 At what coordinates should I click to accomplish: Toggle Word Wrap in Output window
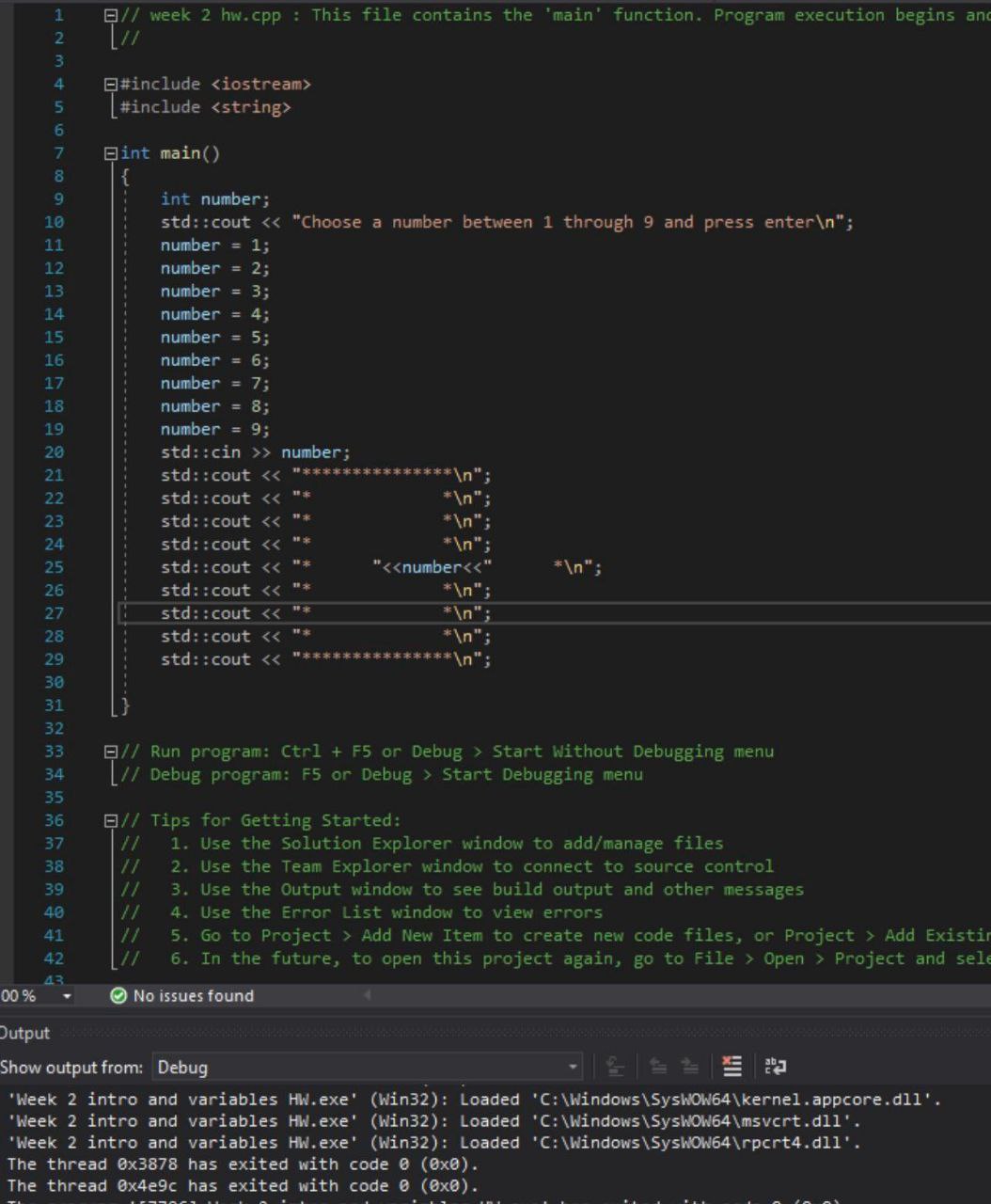[776, 1066]
